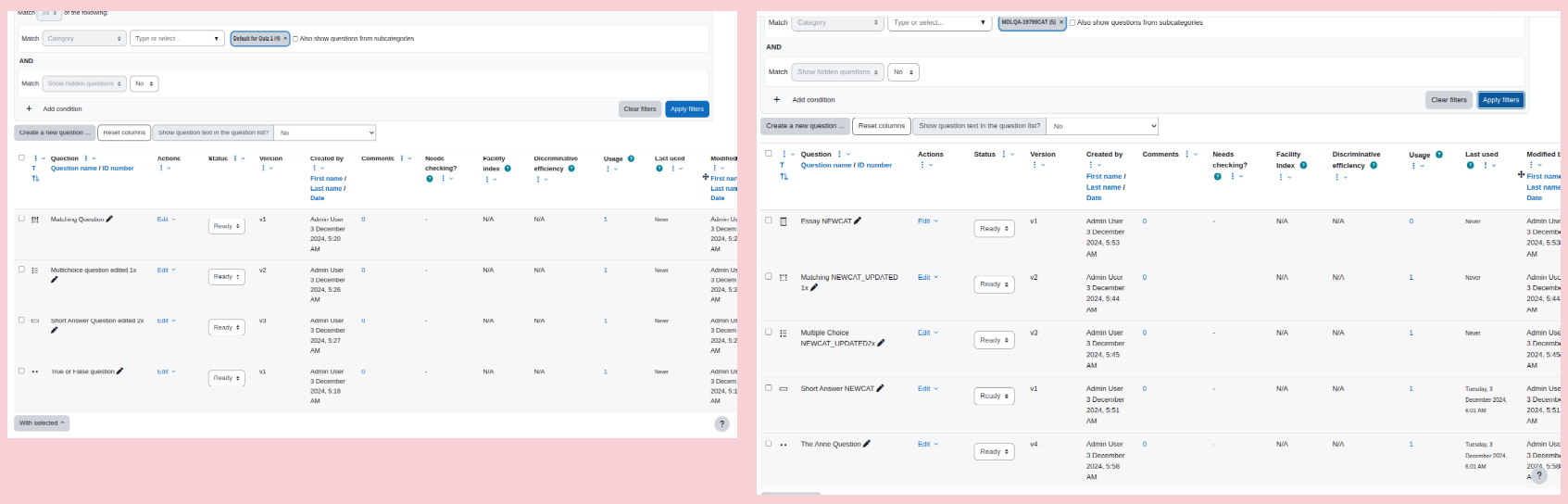Image resolution: width=1568 pixels, height=504 pixels.
Task: Tick the True or False question row checkbox
Action: coord(21,371)
